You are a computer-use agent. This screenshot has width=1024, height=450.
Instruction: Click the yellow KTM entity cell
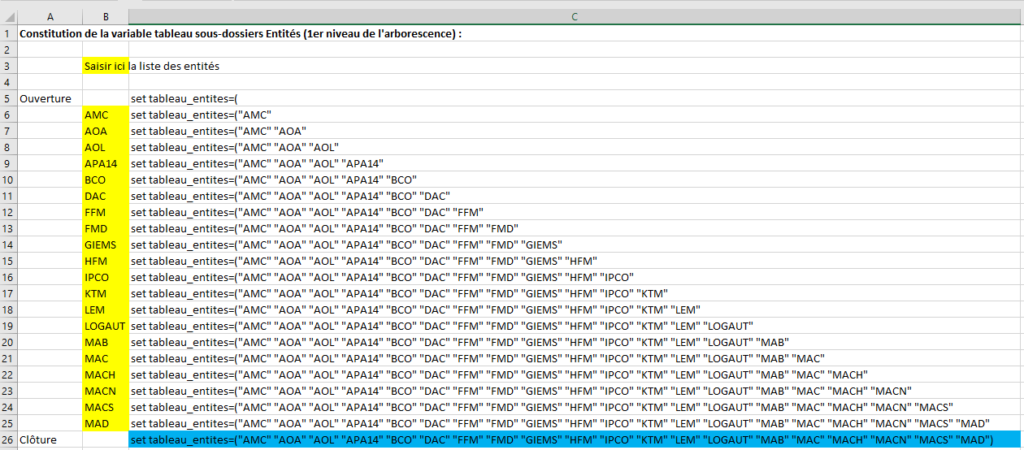[x=105, y=294]
